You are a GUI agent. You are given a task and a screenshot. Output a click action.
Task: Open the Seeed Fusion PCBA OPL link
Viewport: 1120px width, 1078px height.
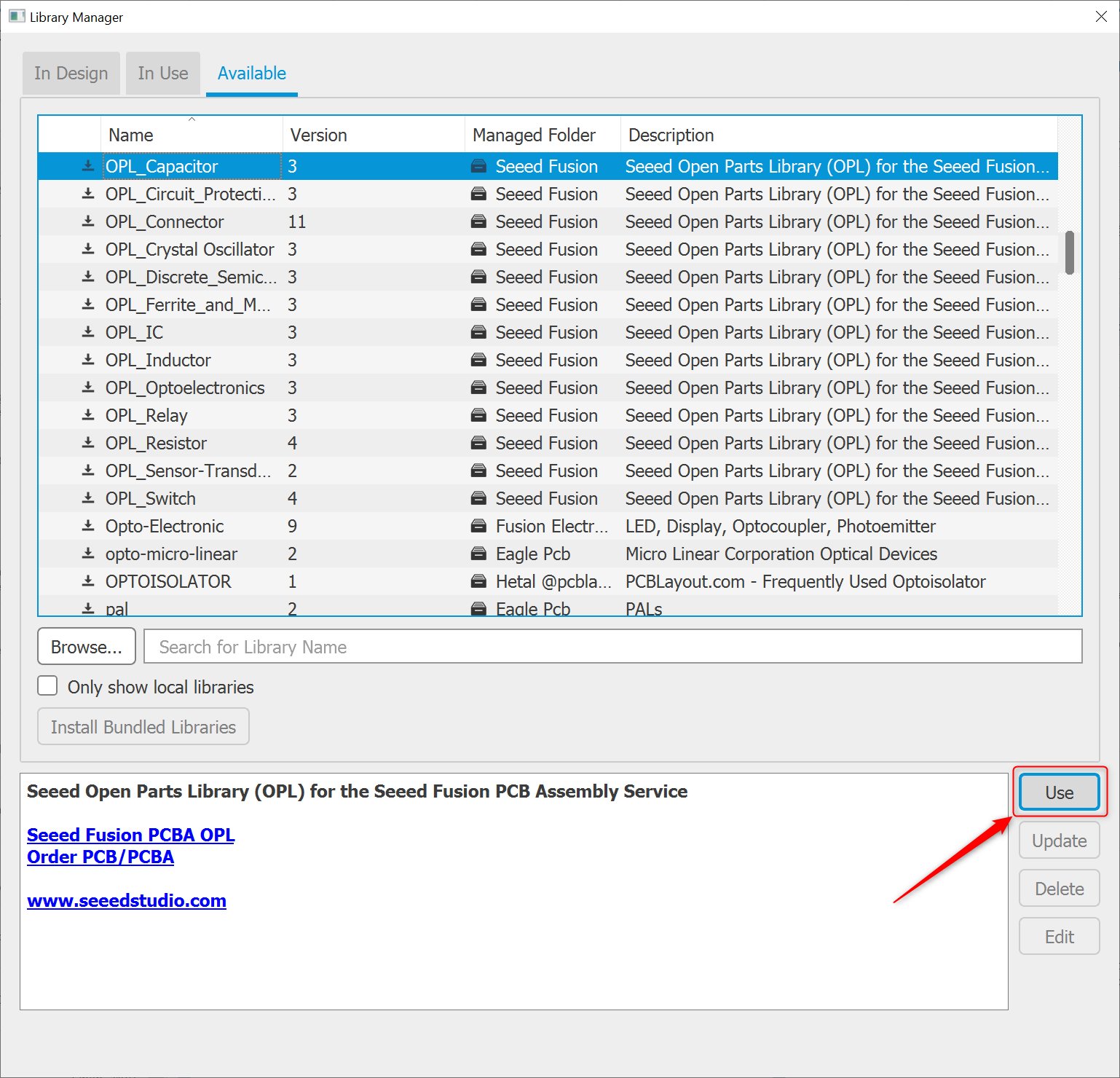pyautogui.click(x=130, y=835)
